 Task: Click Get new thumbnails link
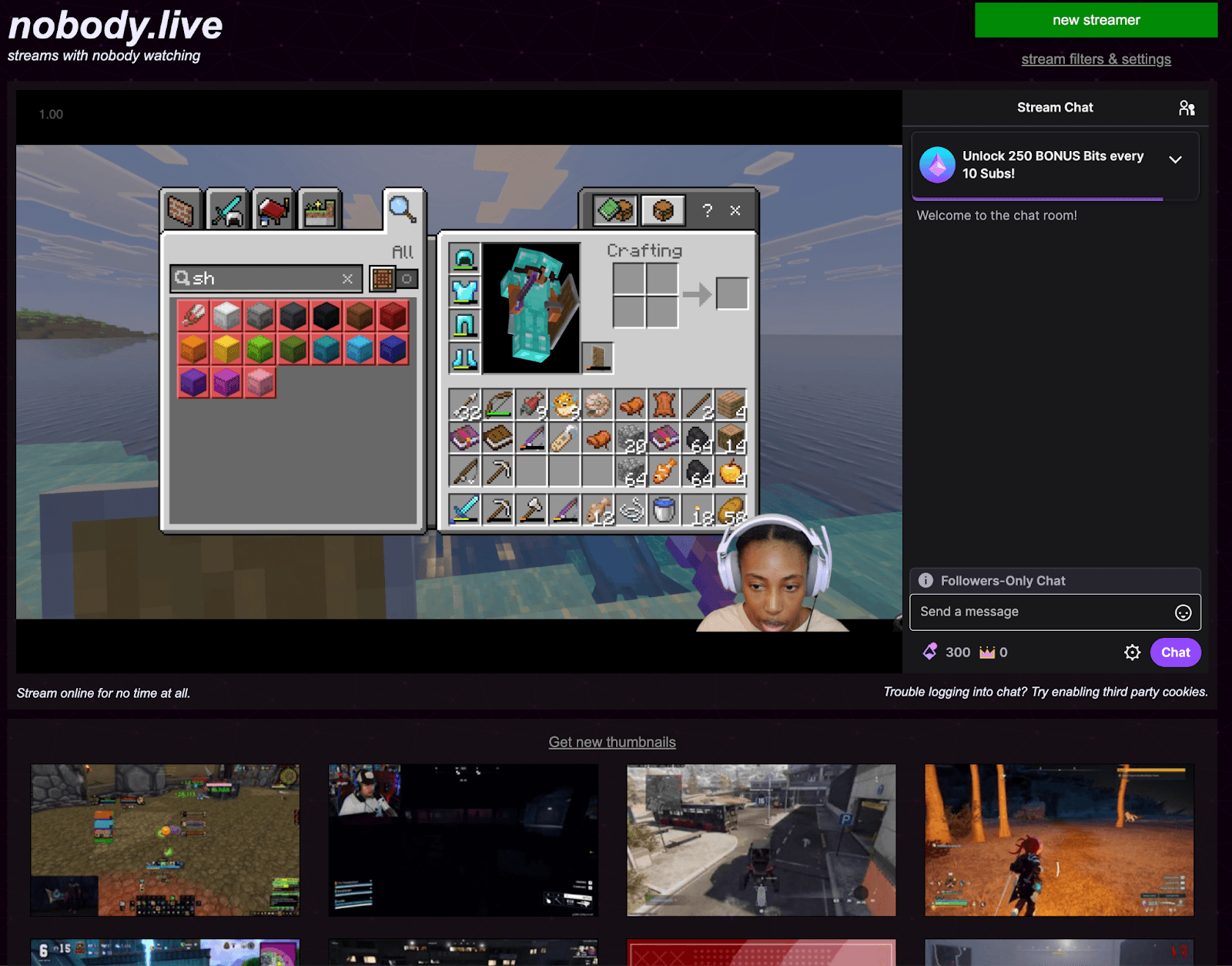coord(612,742)
